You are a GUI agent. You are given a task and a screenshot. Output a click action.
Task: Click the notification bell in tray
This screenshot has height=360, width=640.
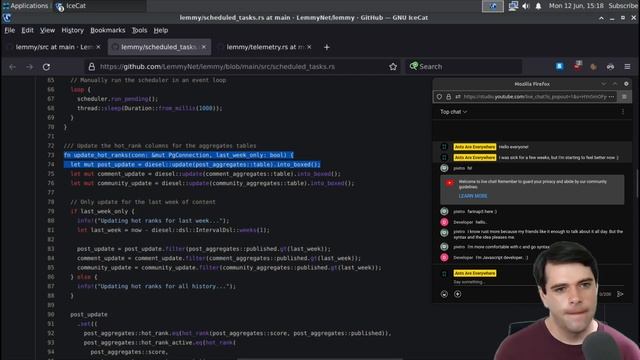tap(538, 6)
